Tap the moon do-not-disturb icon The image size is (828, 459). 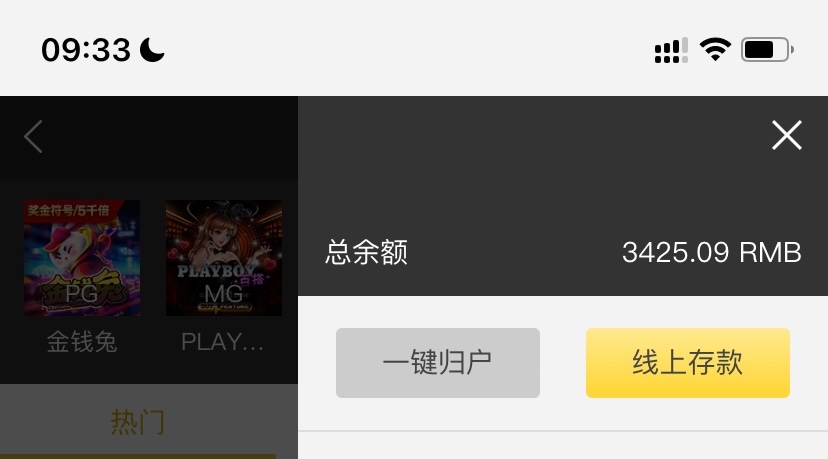[x=152, y=50]
